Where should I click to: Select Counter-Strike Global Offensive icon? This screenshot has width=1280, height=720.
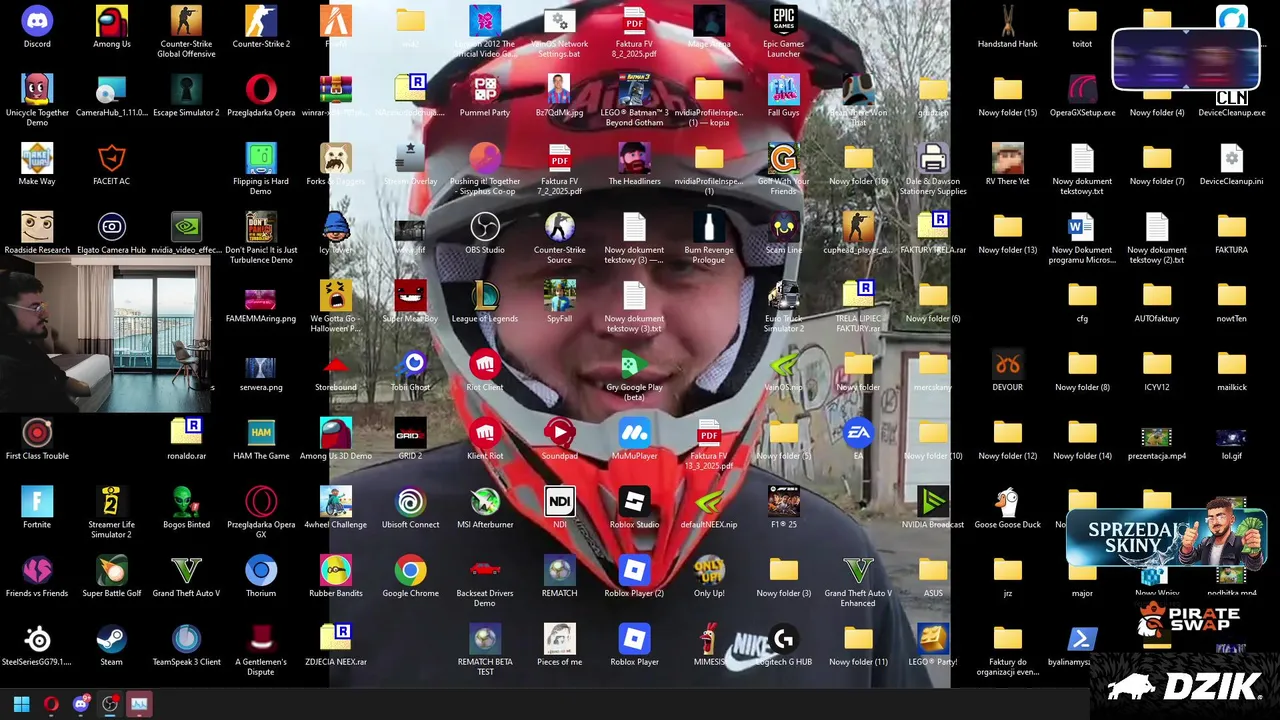pos(186,31)
